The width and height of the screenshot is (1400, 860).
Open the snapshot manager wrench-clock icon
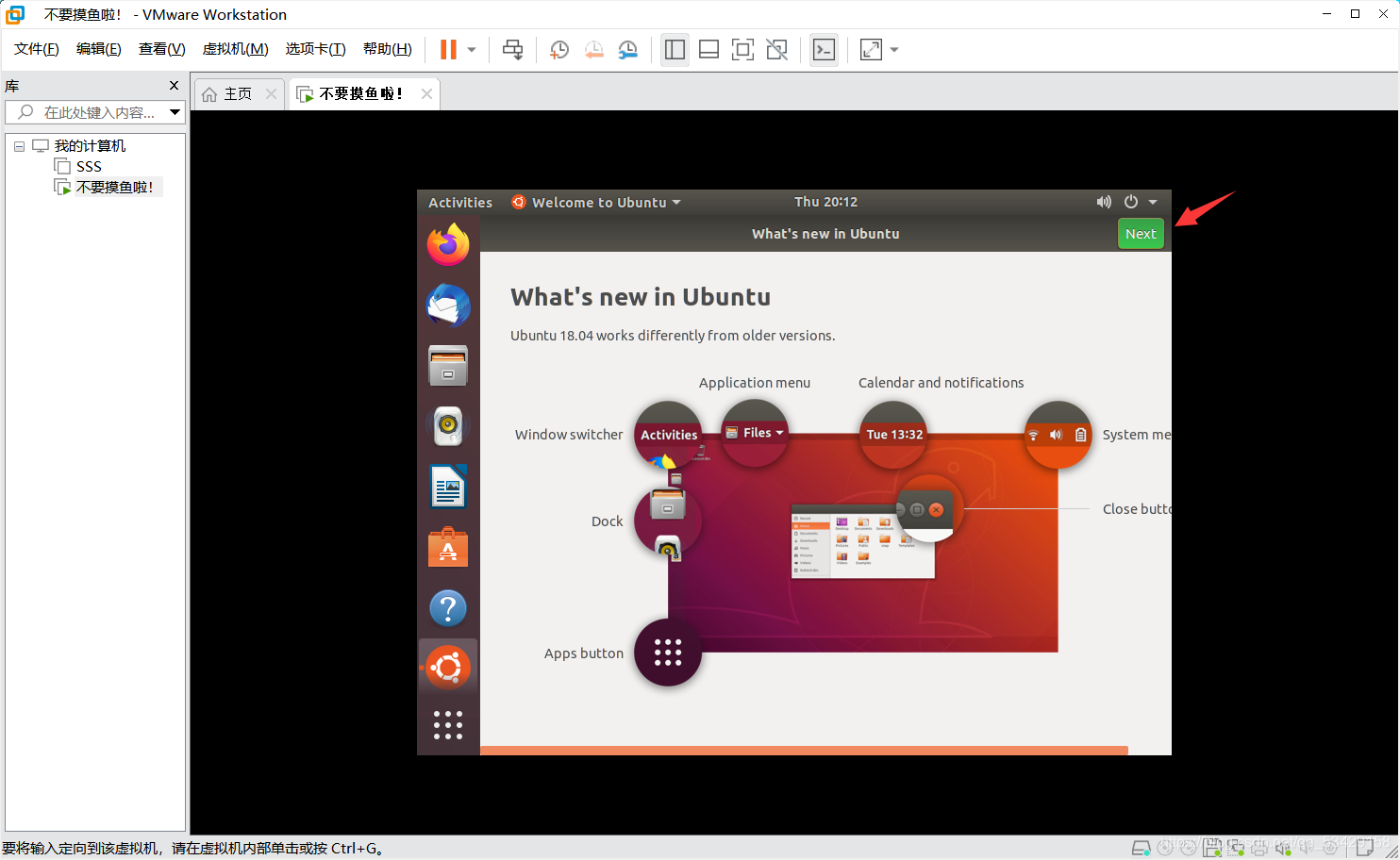coord(627,50)
